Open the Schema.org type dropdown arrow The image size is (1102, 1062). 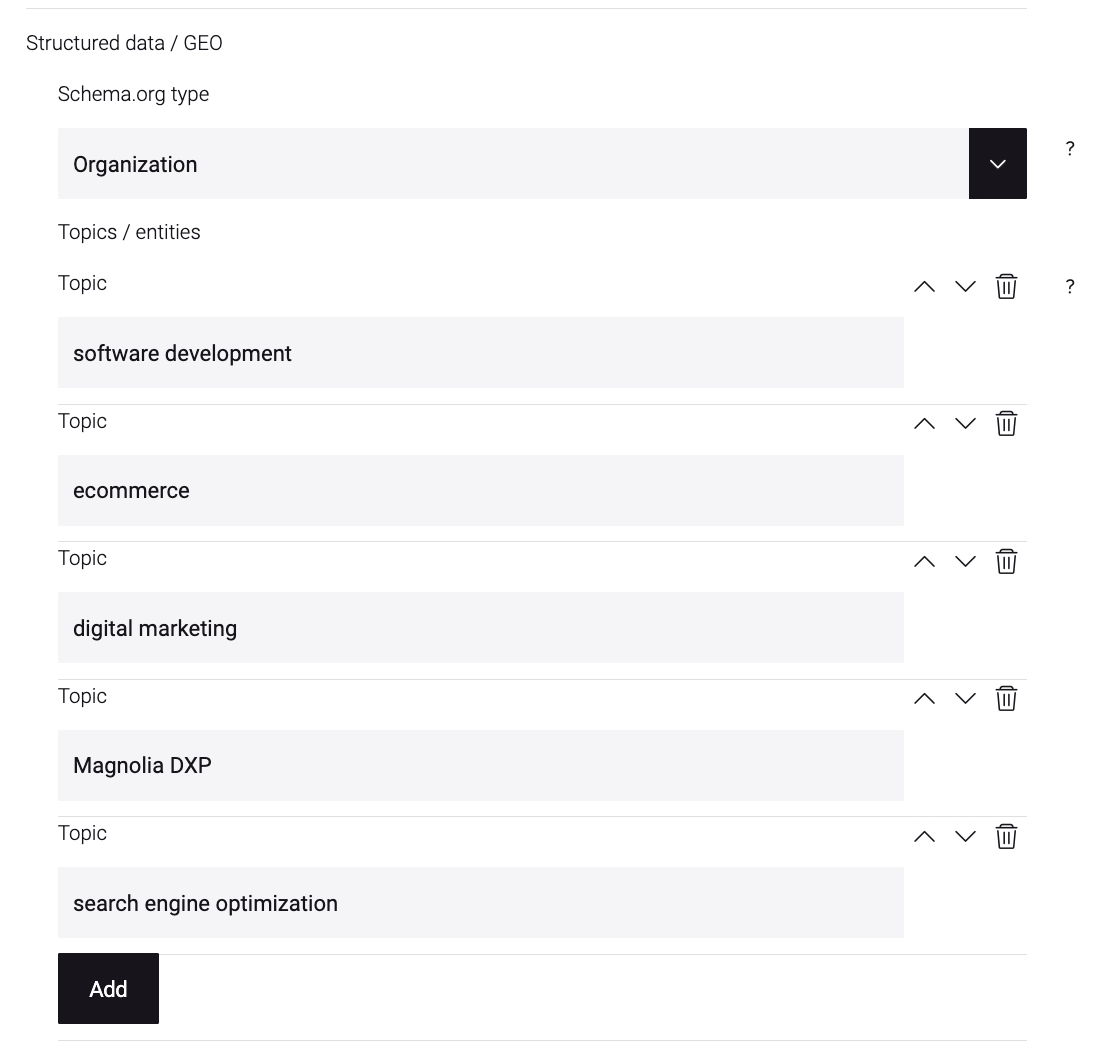pyautogui.click(x=997, y=164)
